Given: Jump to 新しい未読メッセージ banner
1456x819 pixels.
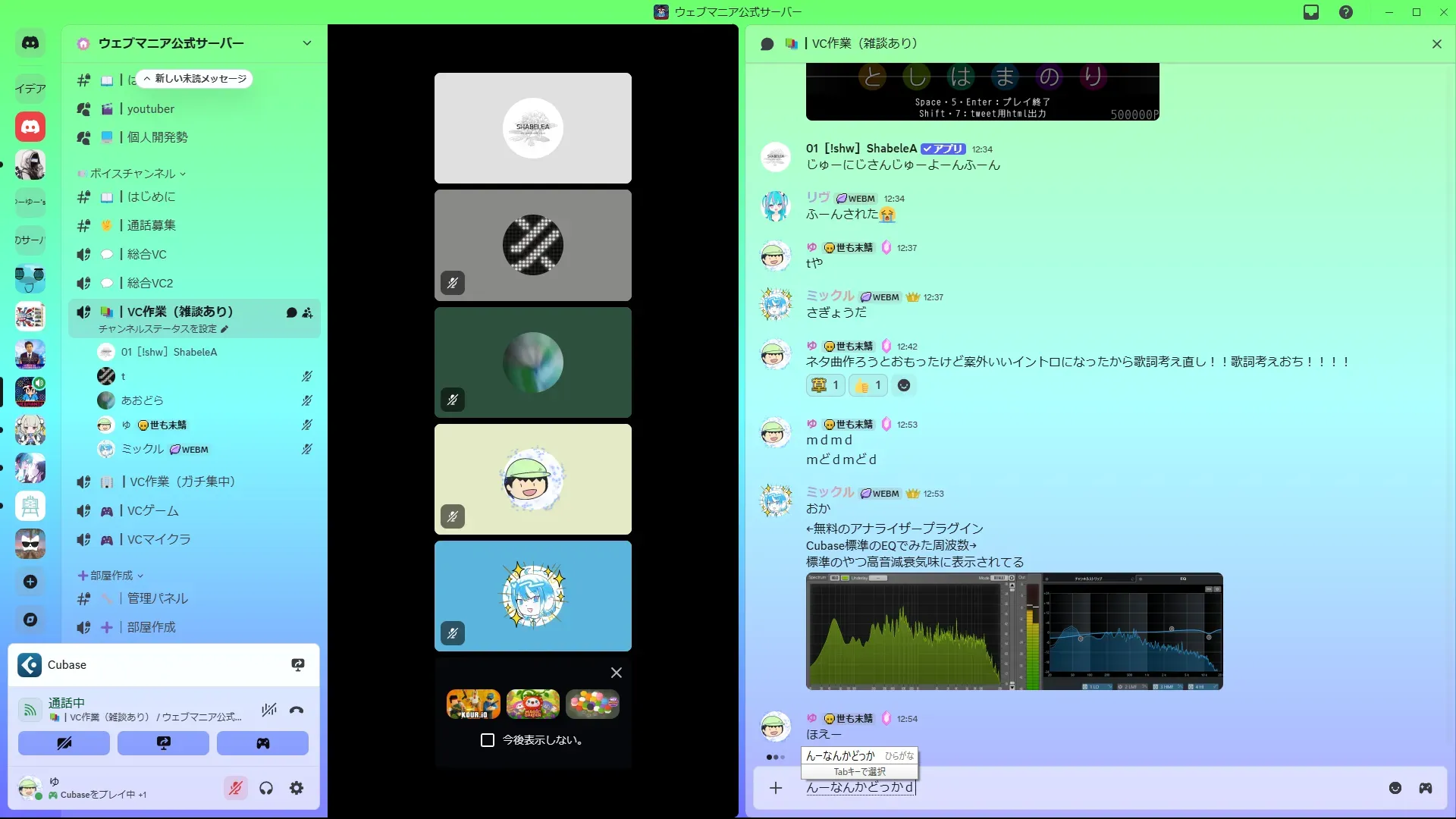Looking at the screenshot, I should pyautogui.click(x=194, y=79).
